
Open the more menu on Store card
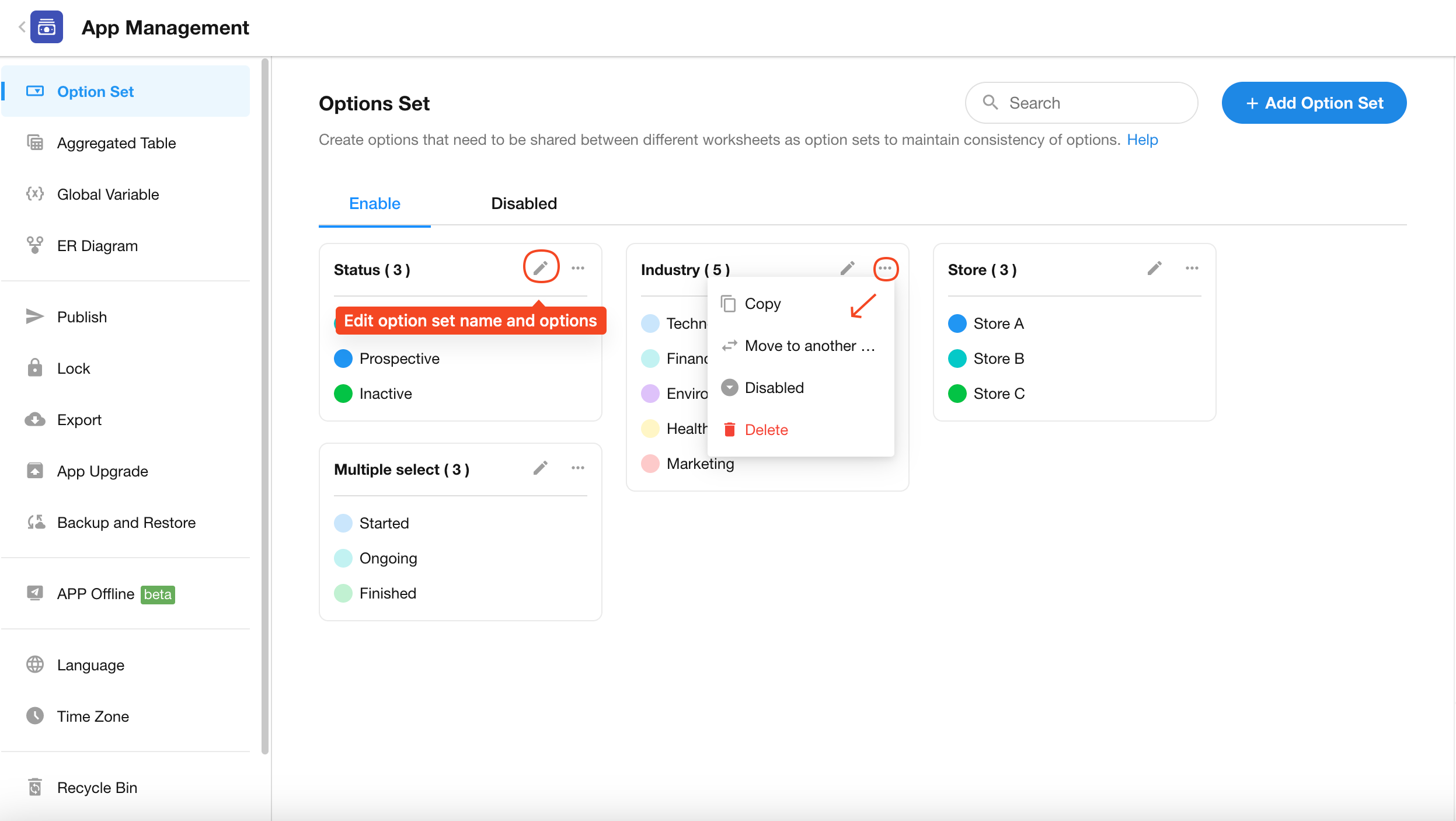[x=1192, y=268]
